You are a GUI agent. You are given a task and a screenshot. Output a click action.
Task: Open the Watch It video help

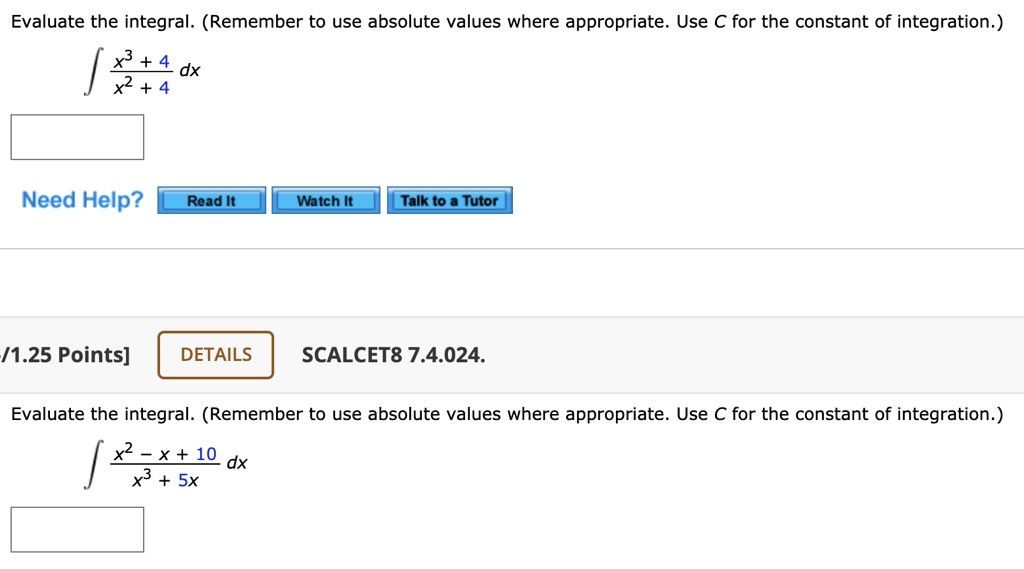pos(325,200)
